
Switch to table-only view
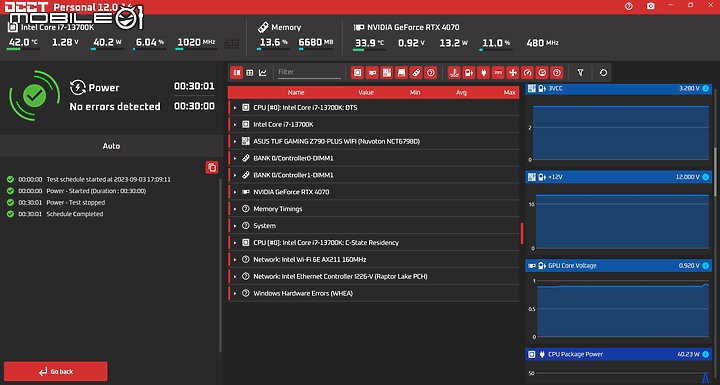[x=250, y=73]
